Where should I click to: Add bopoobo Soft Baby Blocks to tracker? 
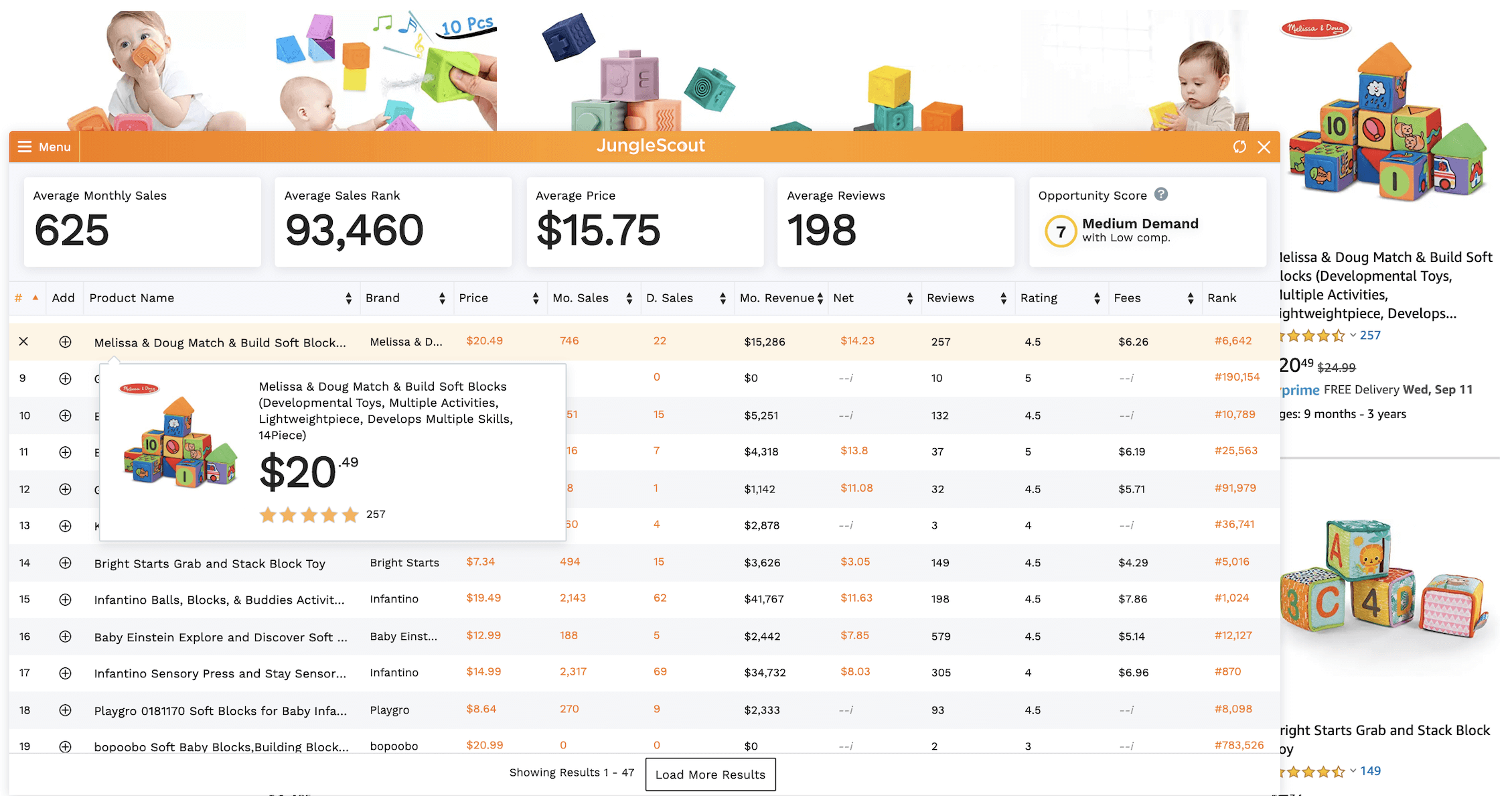pos(65,746)
